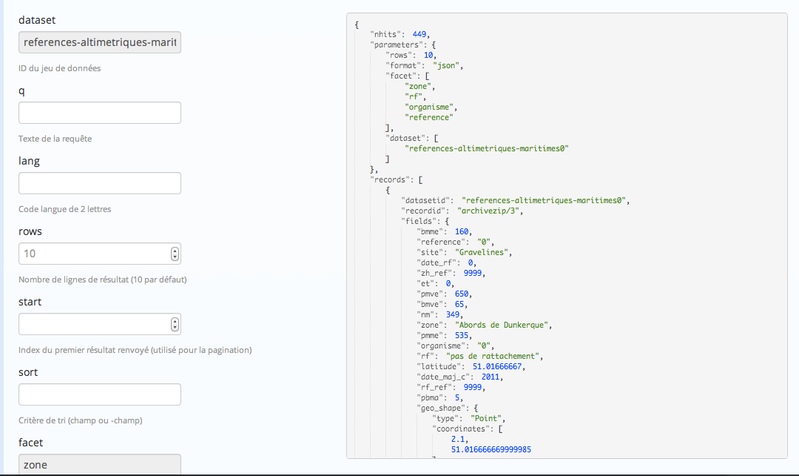The image size is (799, 476).
Task: Click the start index field
Action: (99, 324)
